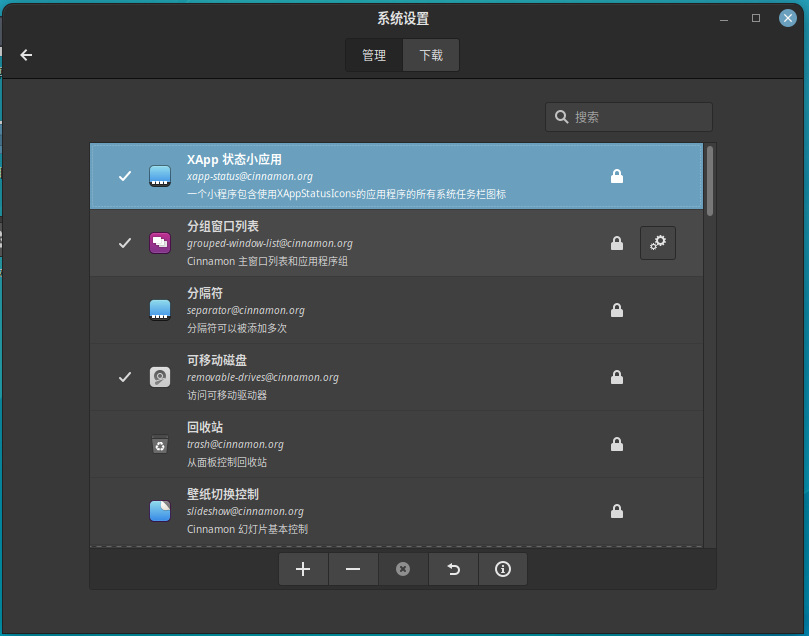Click the 回收站 trash bin icon
Viewport: 809px width, 636px height.
click(160, 444)
